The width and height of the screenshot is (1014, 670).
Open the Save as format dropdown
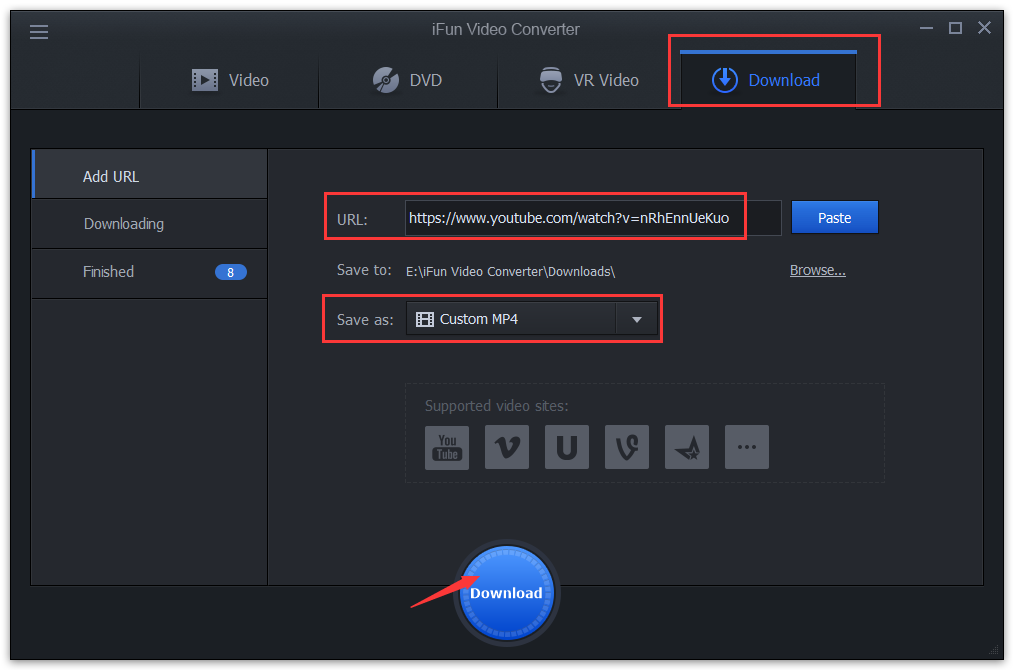pyautogui.click(x=531, y=319)
